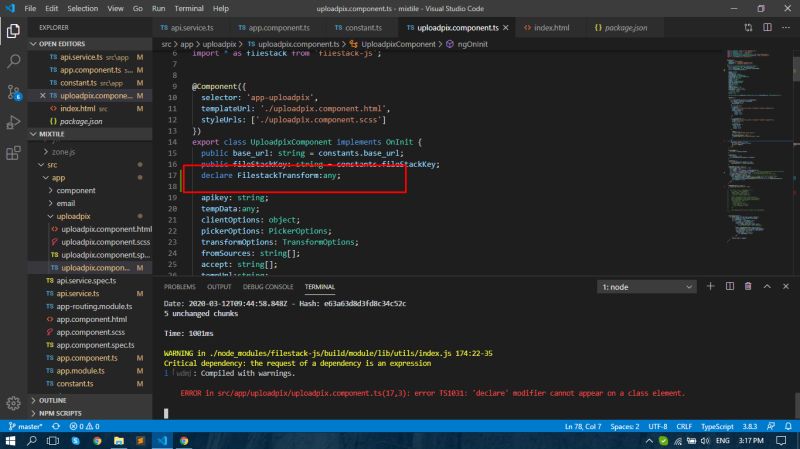Viewport: 800px width, 449px height.
Task: Change language mode TypeScript
Action: coord(717,426)
